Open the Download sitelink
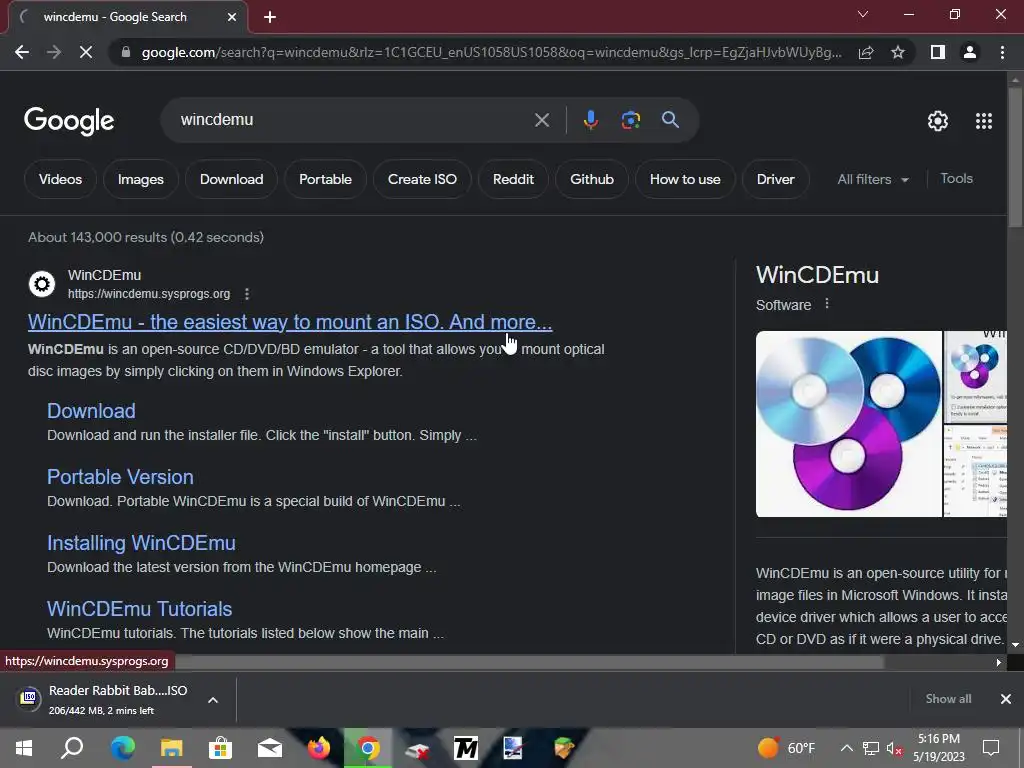This screenshot has width=1024, height=768. pyautogui.click(x=91, y=411)
